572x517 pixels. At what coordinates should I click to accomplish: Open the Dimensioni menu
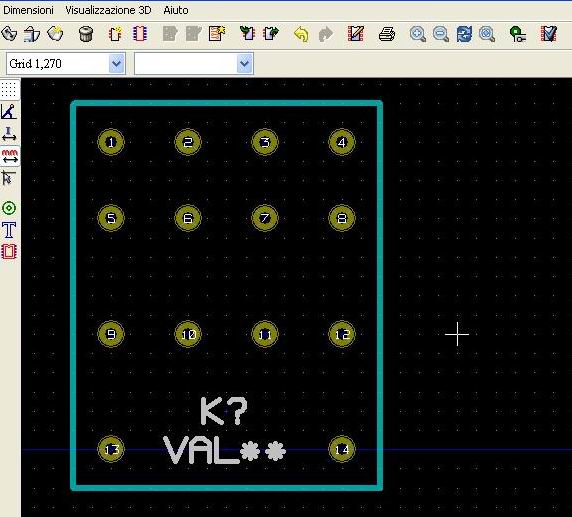pos(28,10)
